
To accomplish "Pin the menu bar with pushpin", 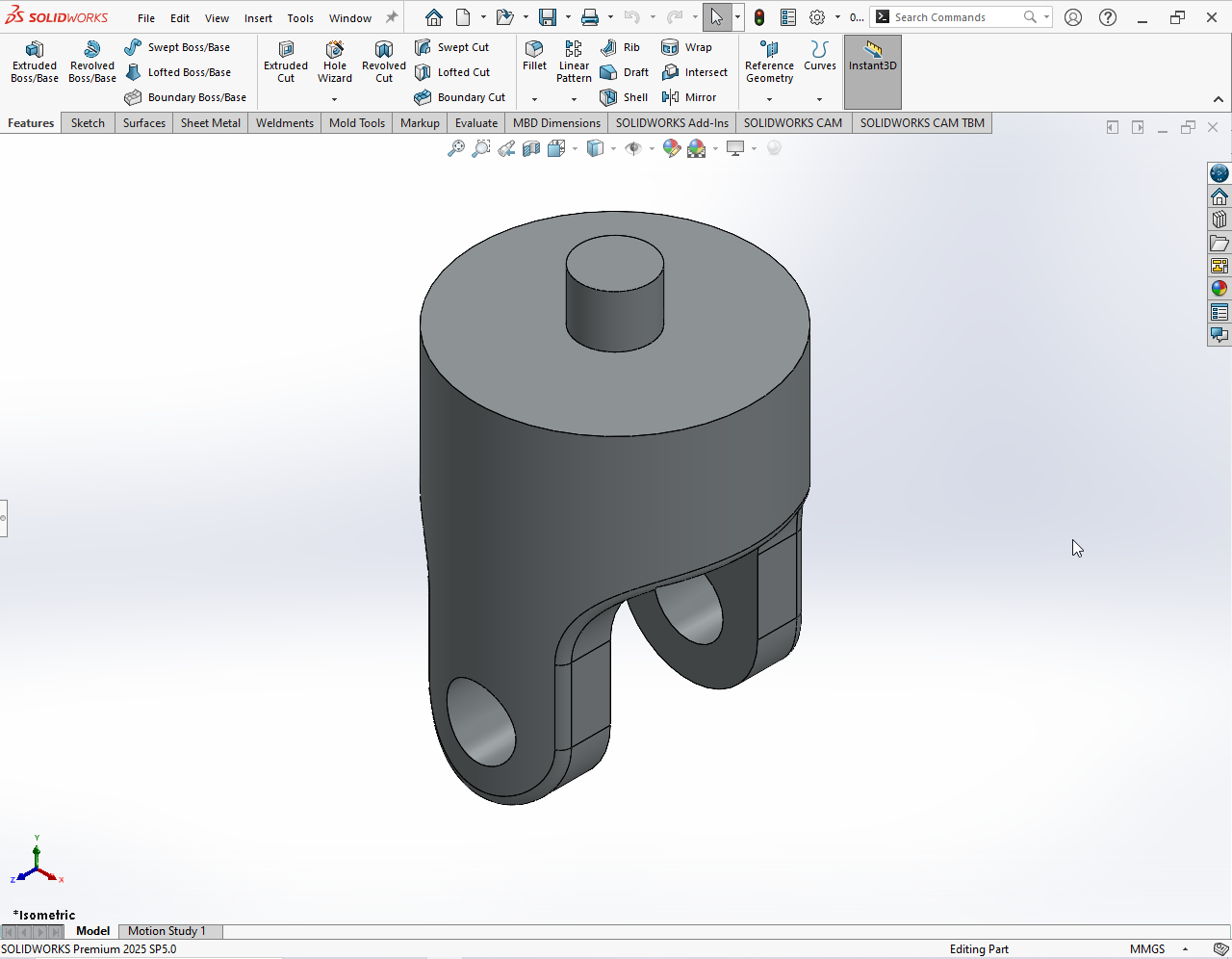I will (x=392, y=17).
